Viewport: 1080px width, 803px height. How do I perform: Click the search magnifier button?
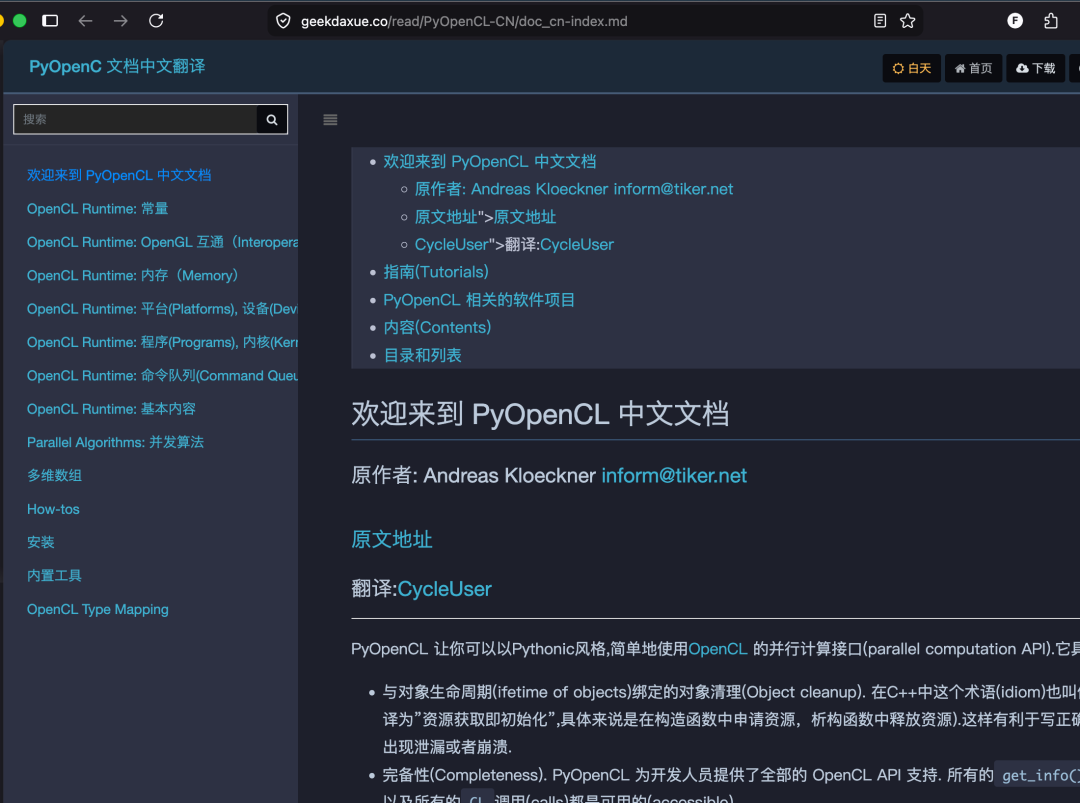[x=272, y=119]
